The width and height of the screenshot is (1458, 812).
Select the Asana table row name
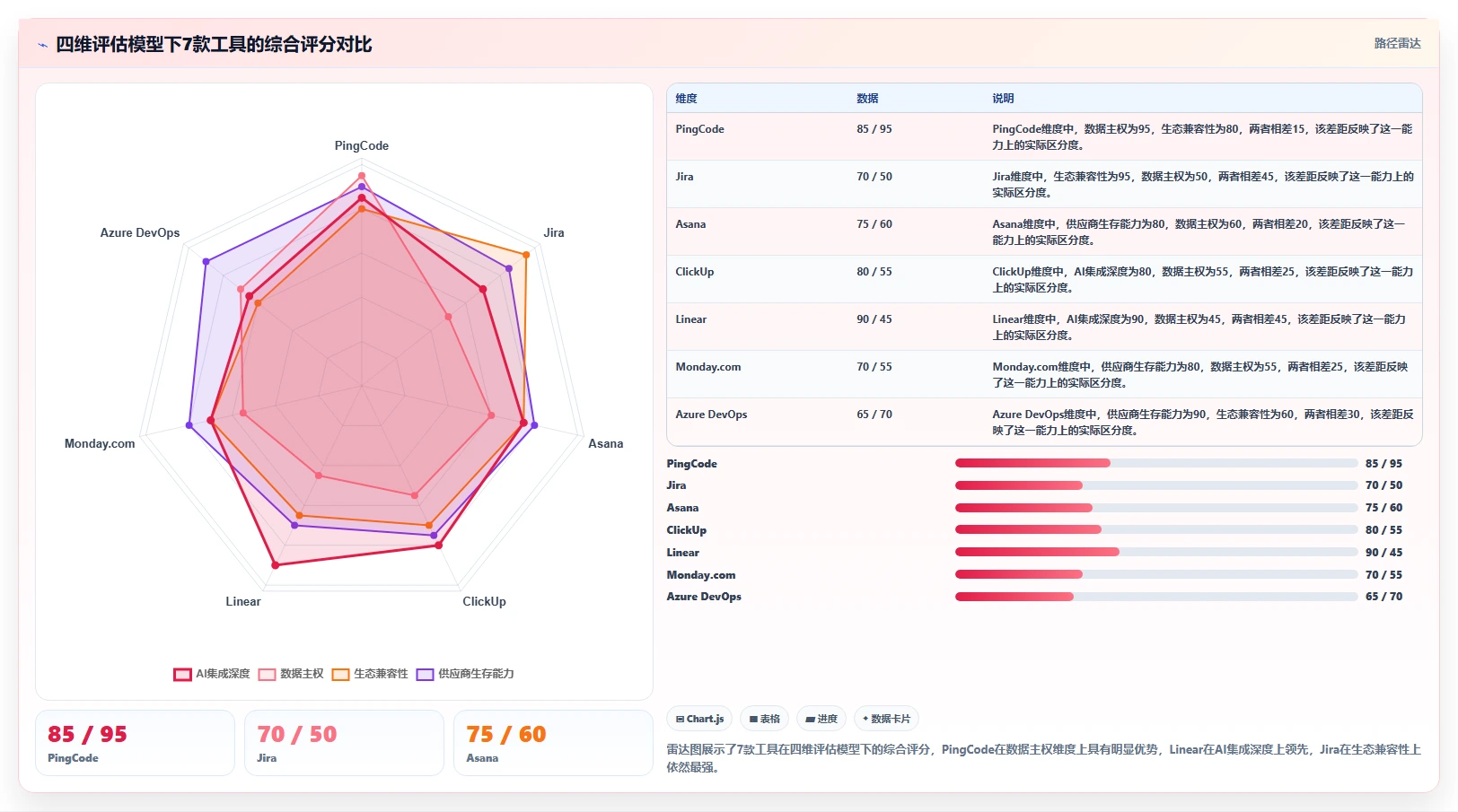tap(690, 224)
